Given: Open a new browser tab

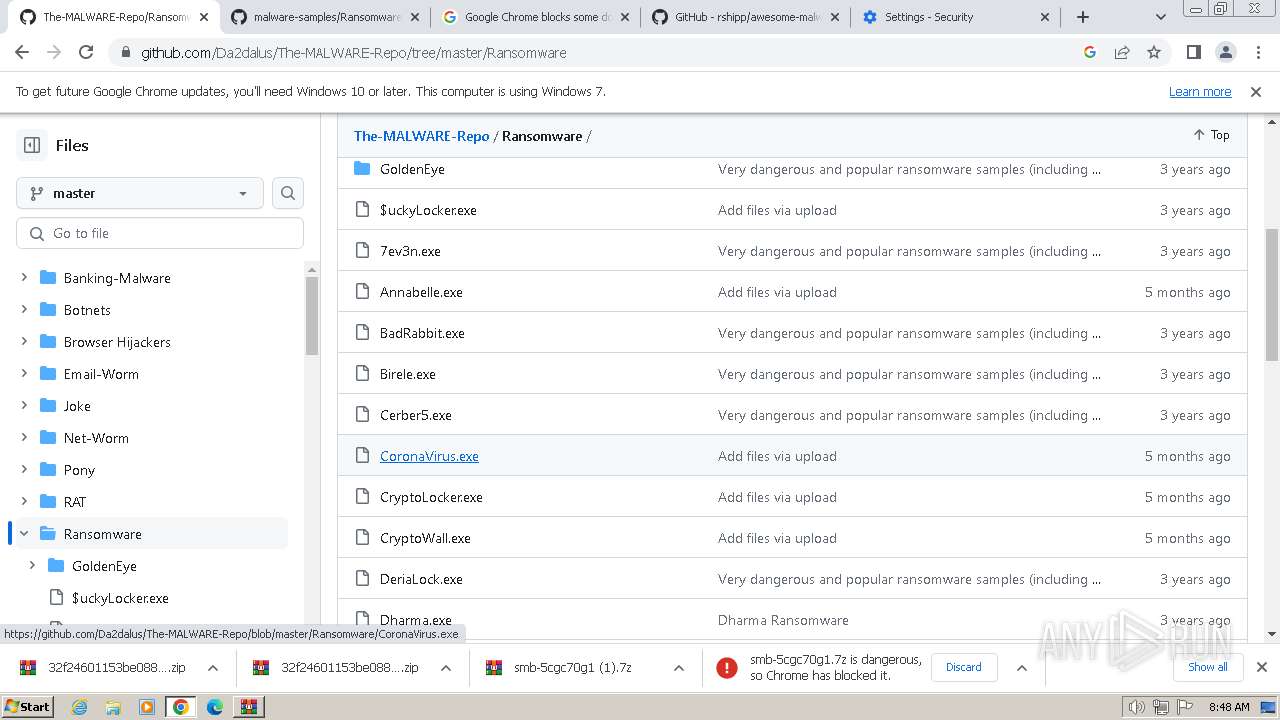Looking at the screenshot, I should click(x=1083, y=17).
